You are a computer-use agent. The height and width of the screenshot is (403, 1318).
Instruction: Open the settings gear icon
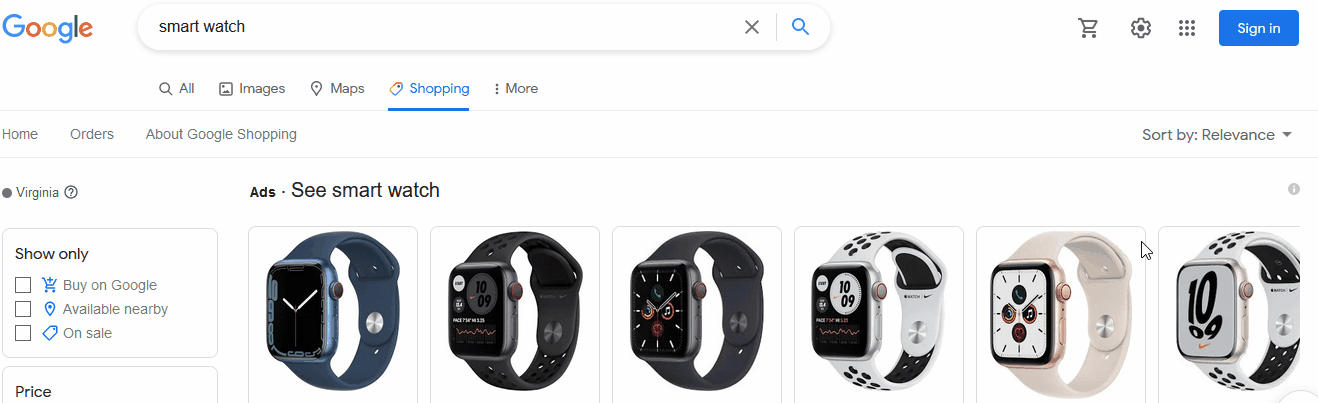coord(1141,28)
